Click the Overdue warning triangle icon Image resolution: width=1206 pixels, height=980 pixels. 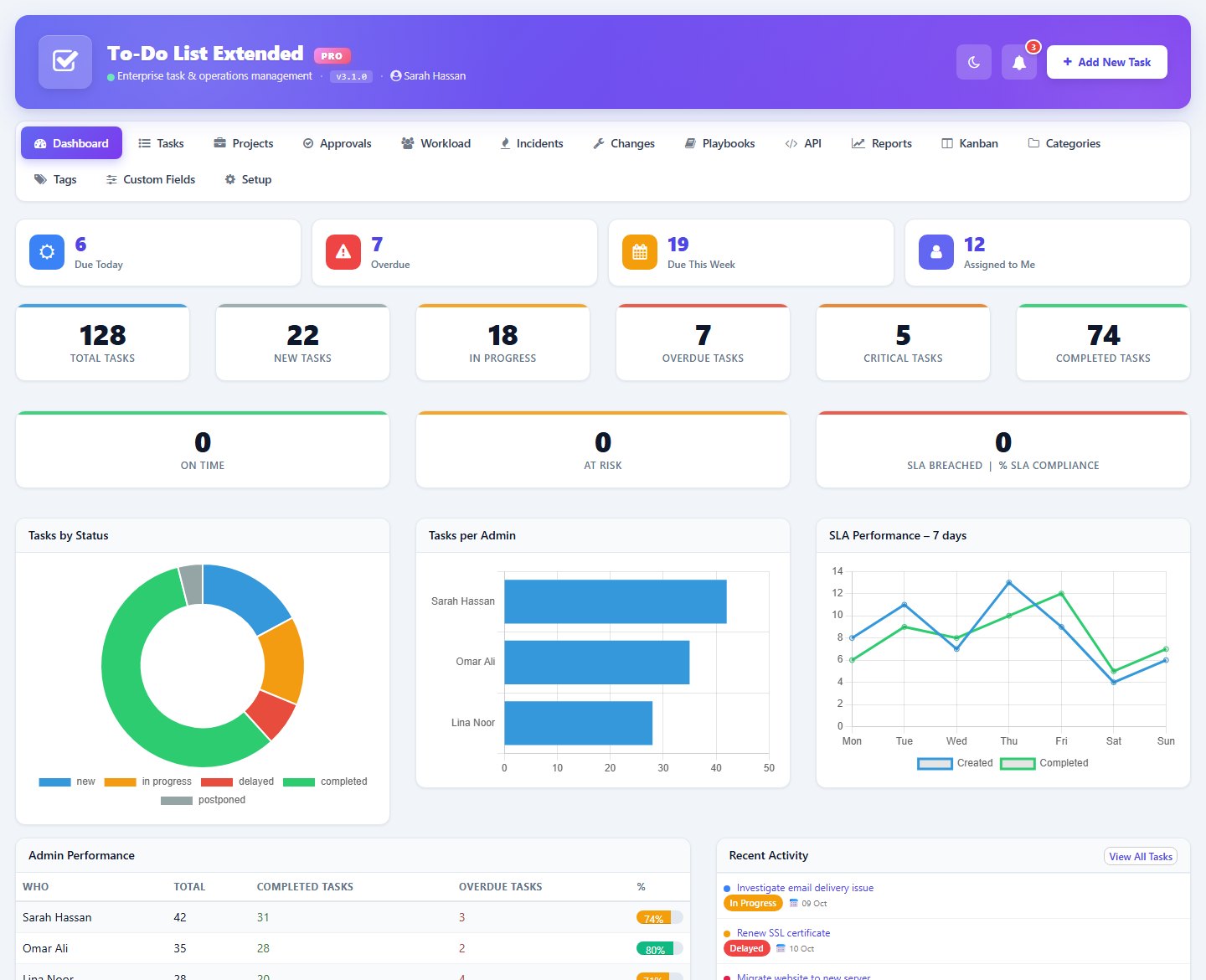[x=343, y=252]
